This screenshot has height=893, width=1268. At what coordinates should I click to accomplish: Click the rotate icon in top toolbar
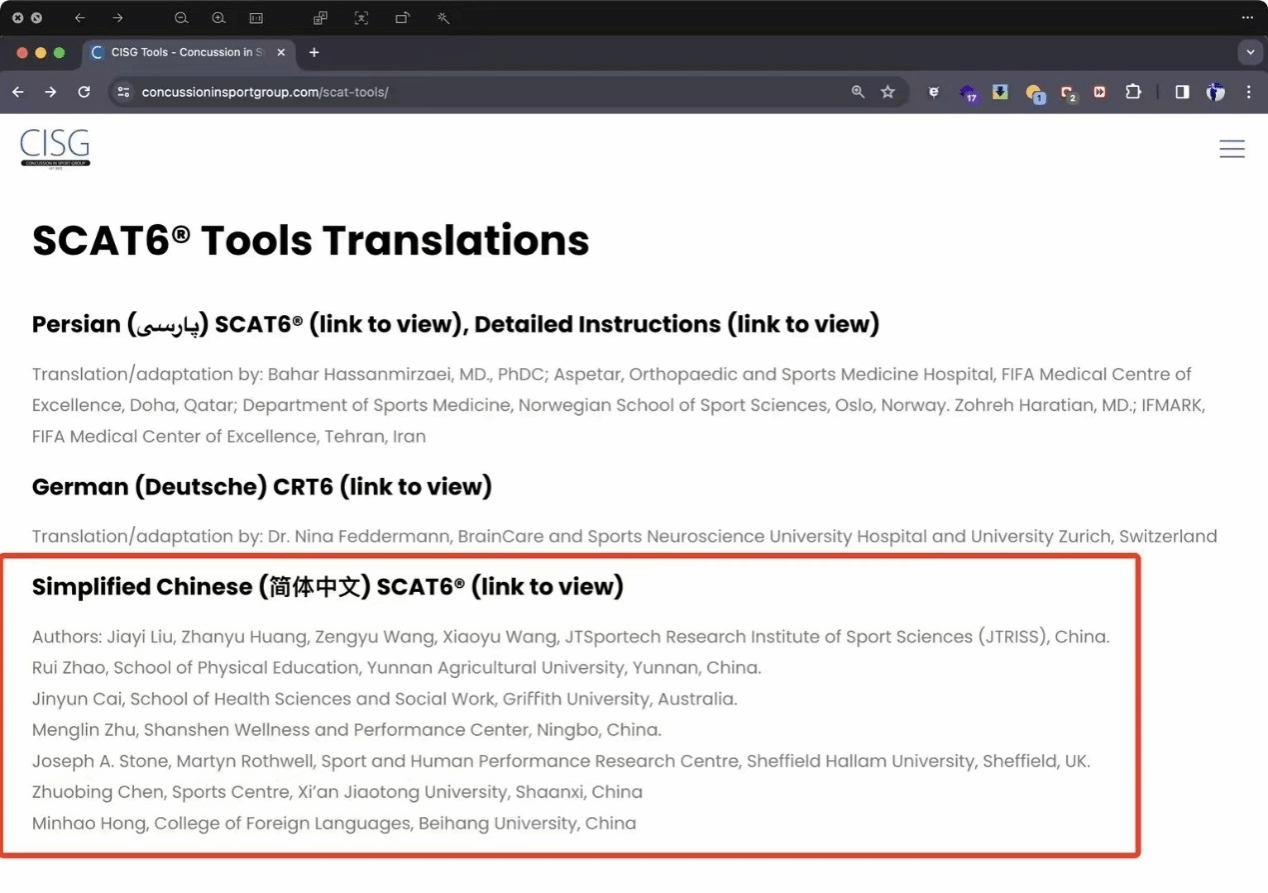point(402,18)
